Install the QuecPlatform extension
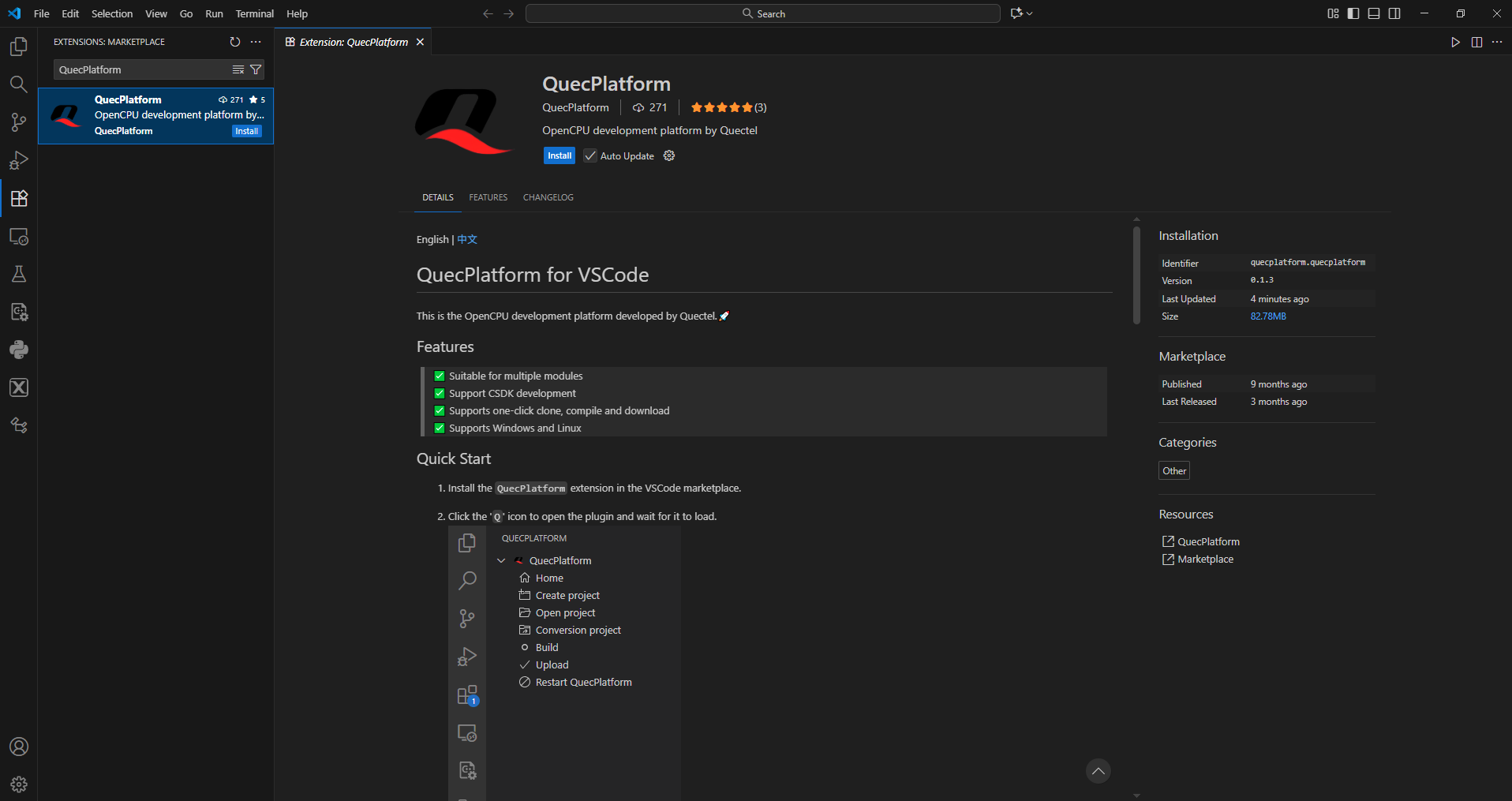 [x=559, y=155]
